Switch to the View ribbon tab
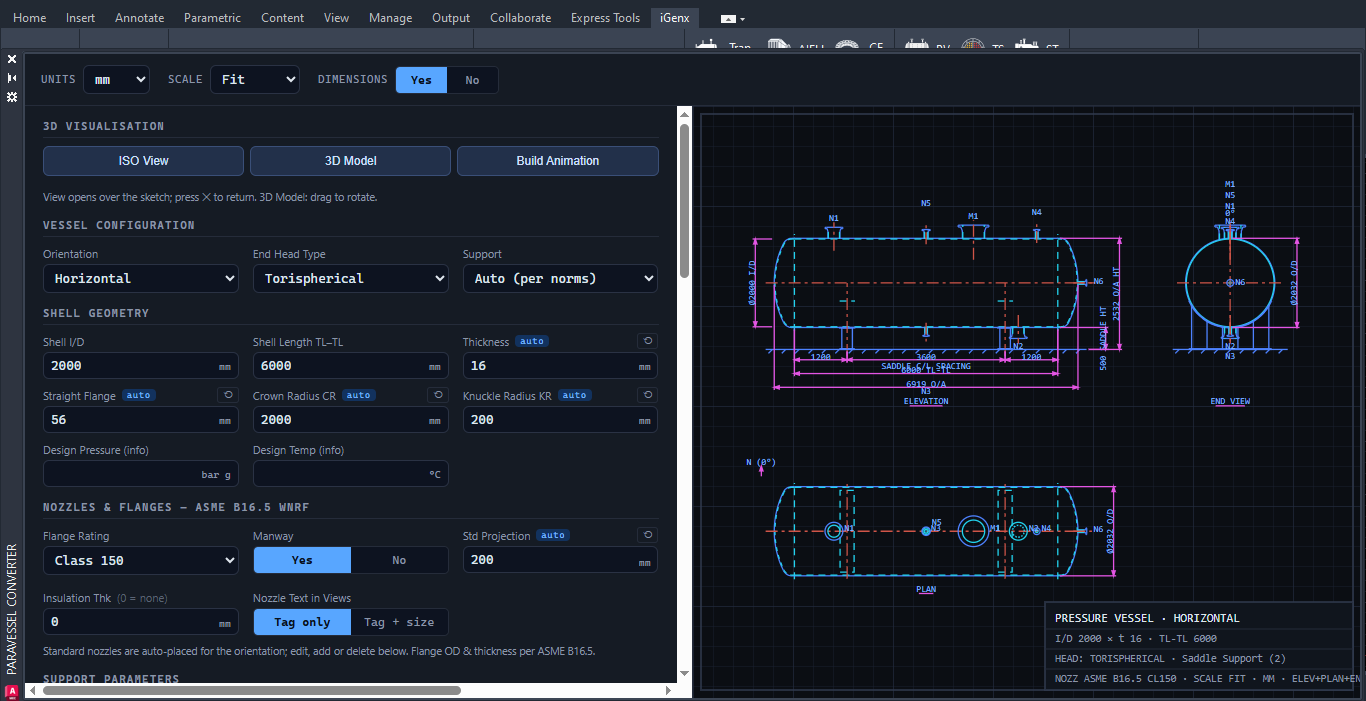Screen dimensions: 1366x701 click(x=337, y=18)
